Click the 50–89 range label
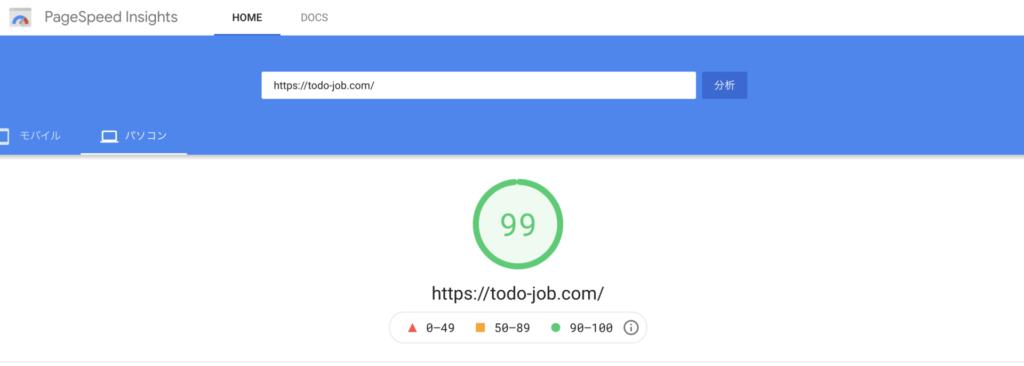1024x366 pixels. 512,328
